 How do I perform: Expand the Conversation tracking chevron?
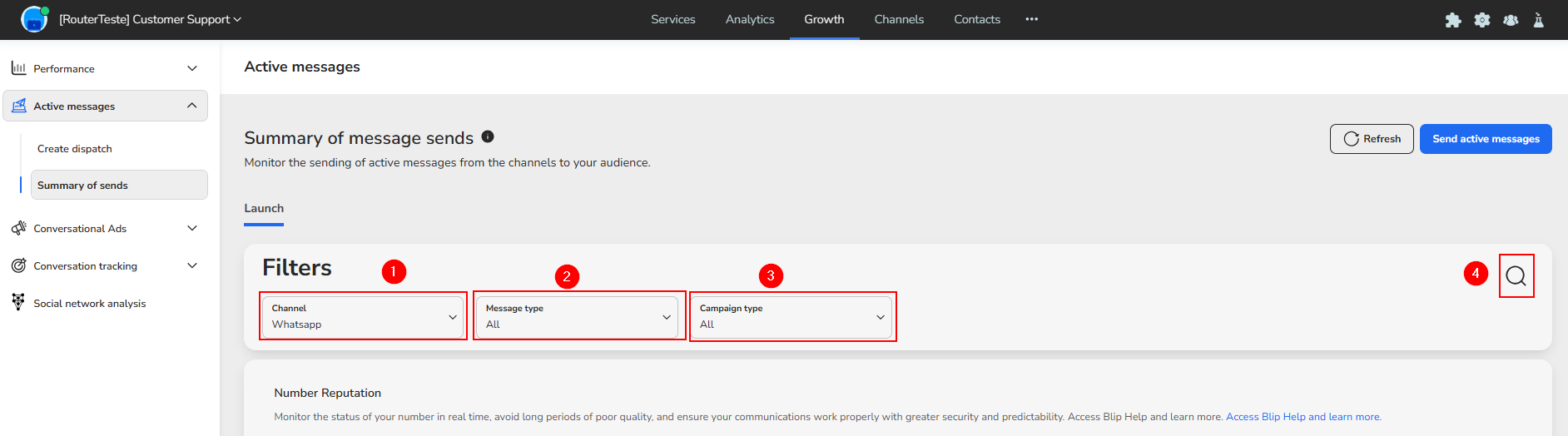(x=192, y=265)
